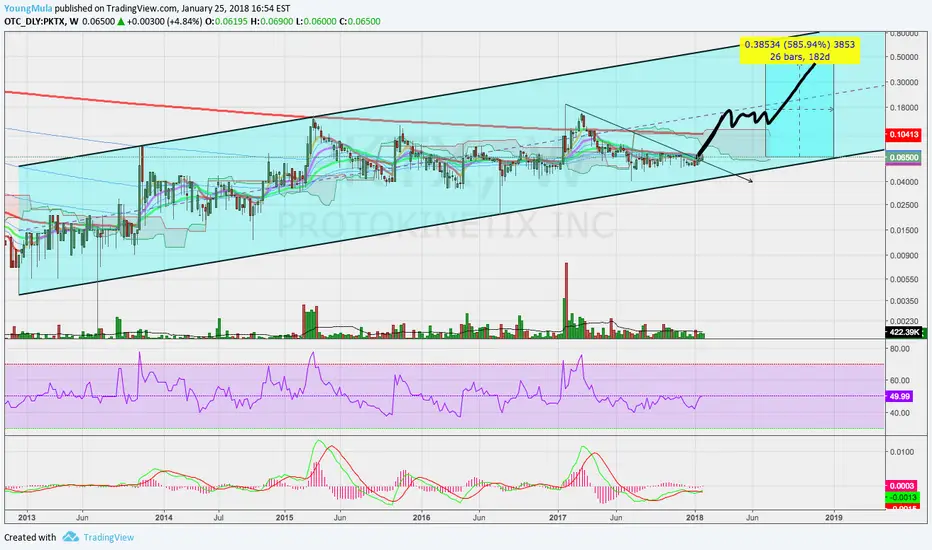Click the O:0.06195 open value

coord(226,21)
